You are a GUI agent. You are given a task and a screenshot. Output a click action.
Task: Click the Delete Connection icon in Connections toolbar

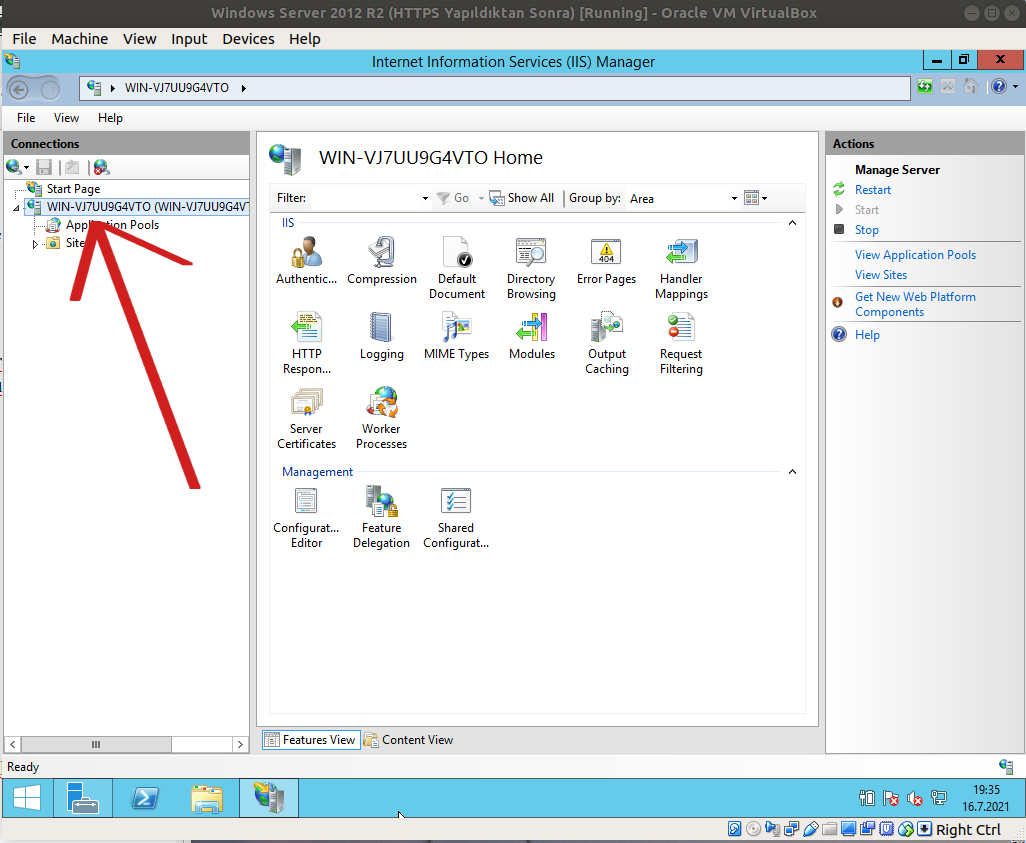100,168
